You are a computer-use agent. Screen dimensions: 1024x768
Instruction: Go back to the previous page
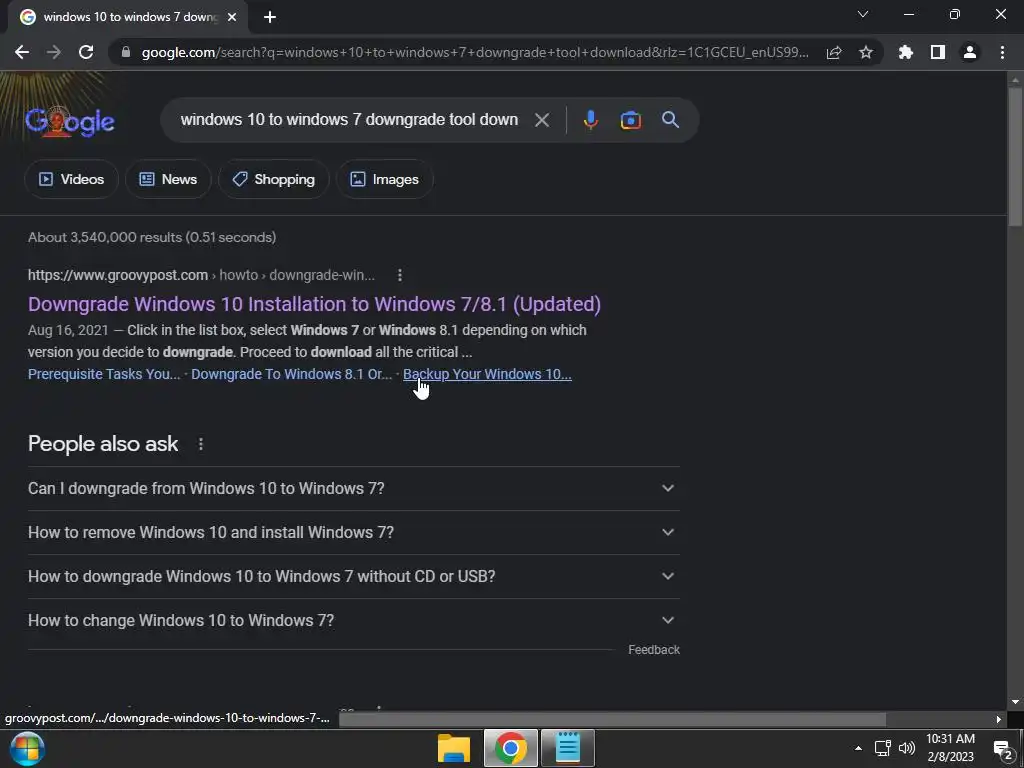22,52
